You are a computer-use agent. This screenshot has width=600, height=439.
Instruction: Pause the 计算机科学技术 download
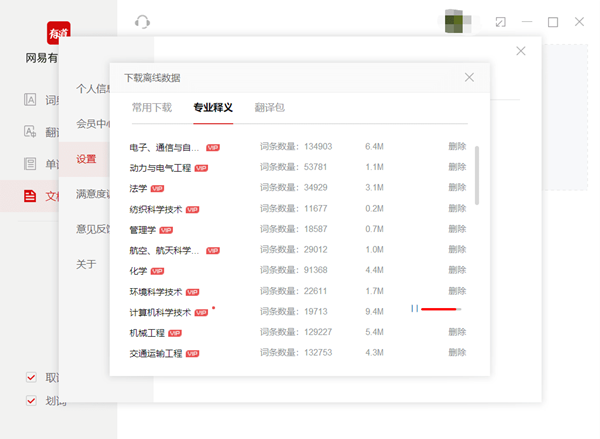[x=413, y=311]
